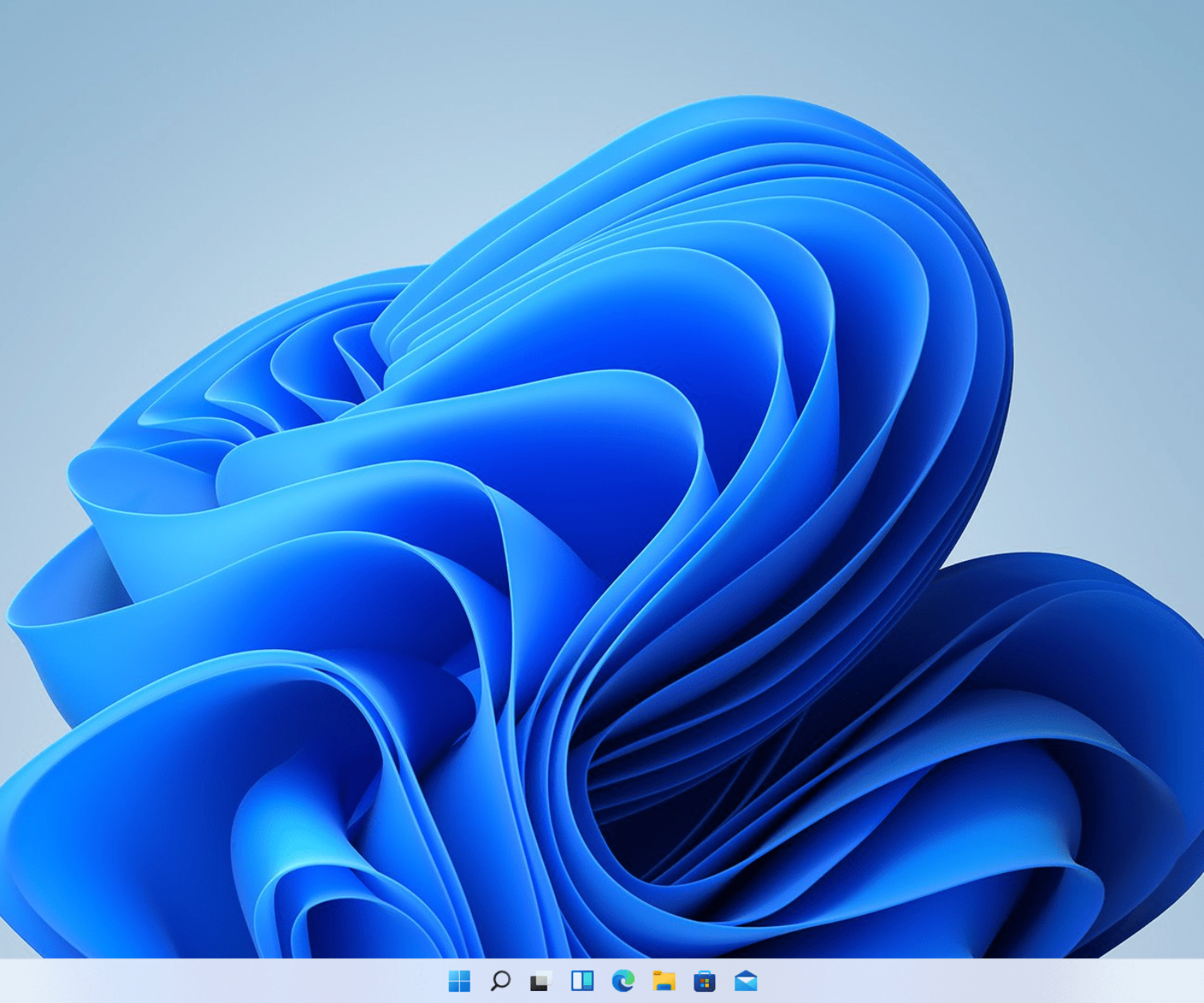Show the Widgets panel
Screen dimensions: 1204x1003
click(x=582, y=981)
